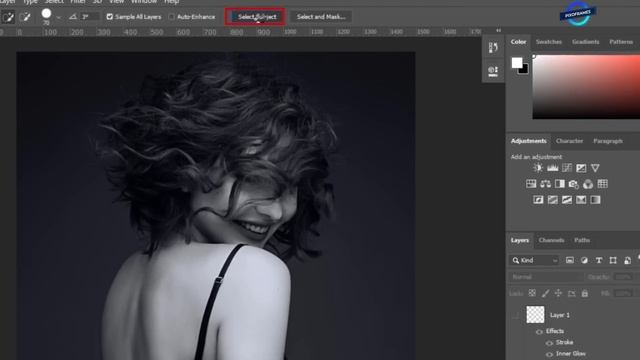Select the Adjustments panel tab
Image resolution: width=640 pixels, height=360 pixels.
coord(528,141)
